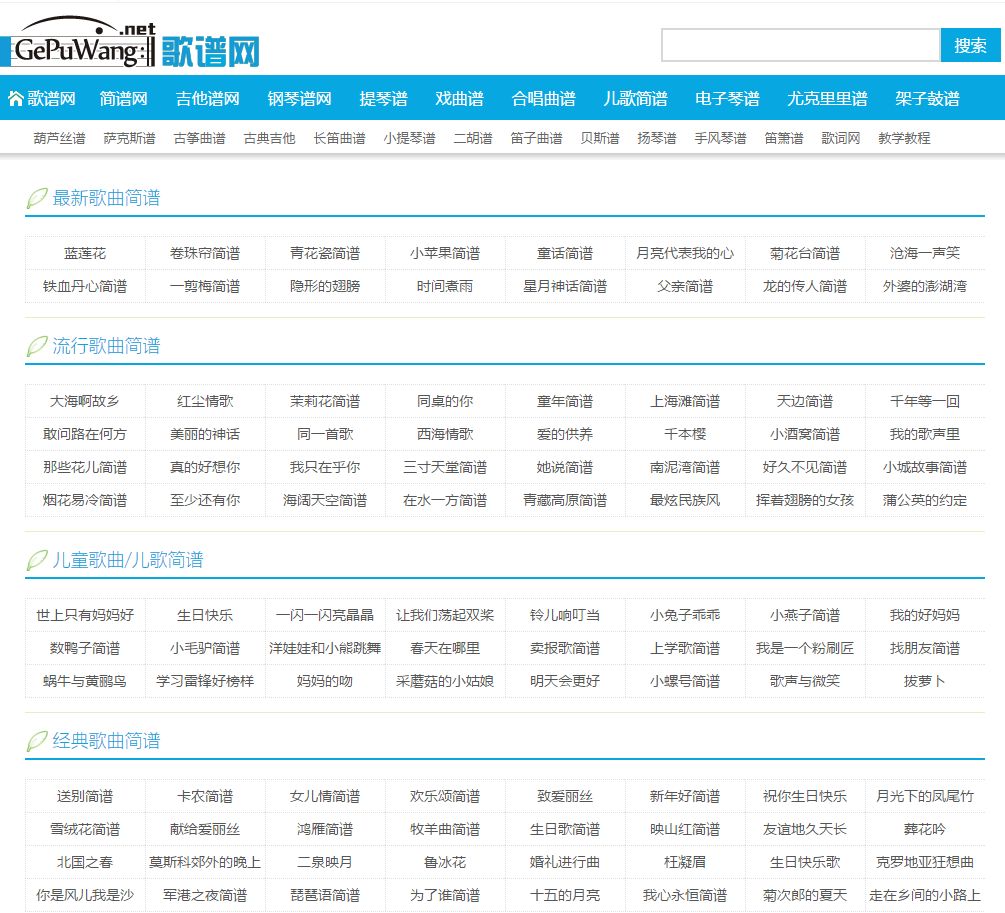Click the leaf icon beside 最新歌曲简谱
Viewport: 1005px width, 913px height.
(33, 198)
